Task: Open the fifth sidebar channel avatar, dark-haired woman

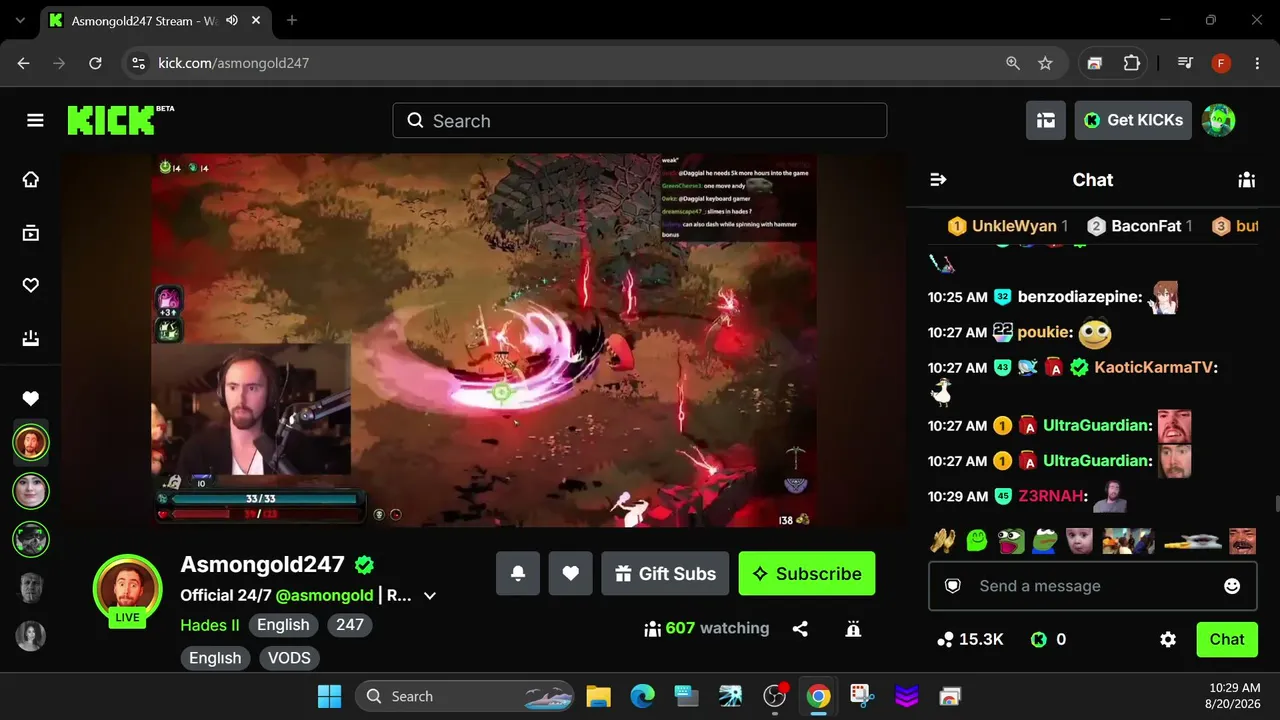Action: pyautogui.click(x=31, y=637)
